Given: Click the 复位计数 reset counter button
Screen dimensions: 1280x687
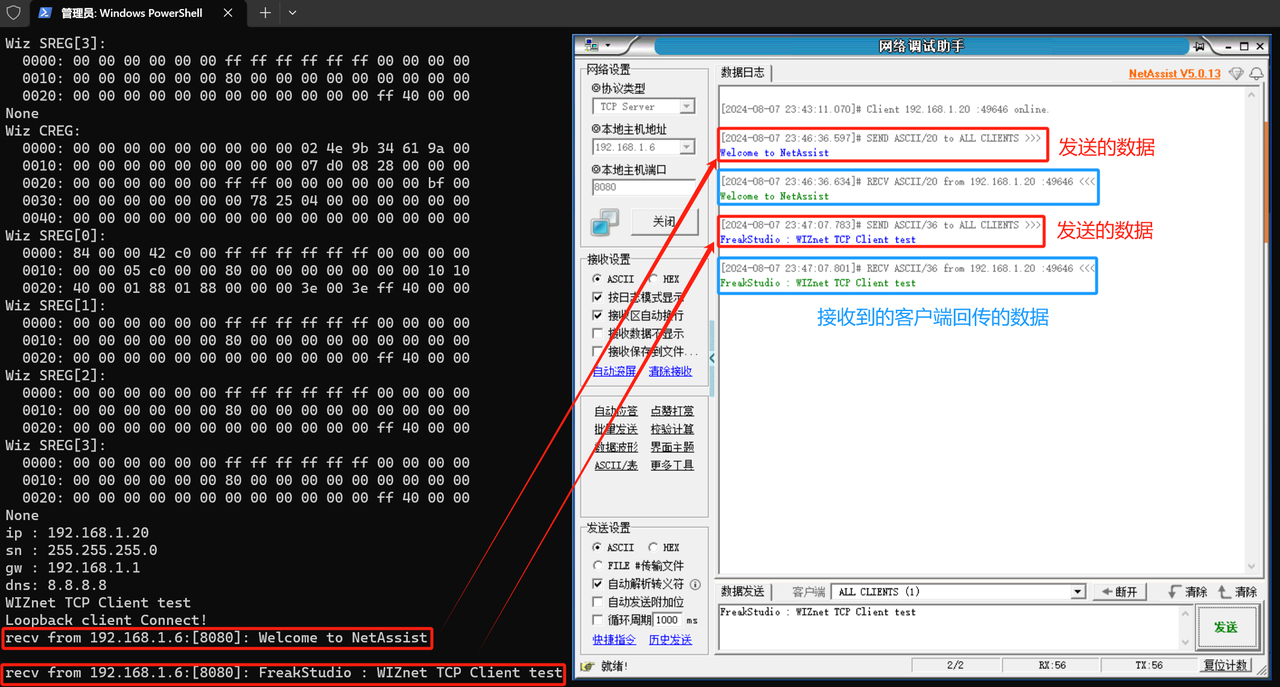Looking at the screenshot, I should (1225, 666).
